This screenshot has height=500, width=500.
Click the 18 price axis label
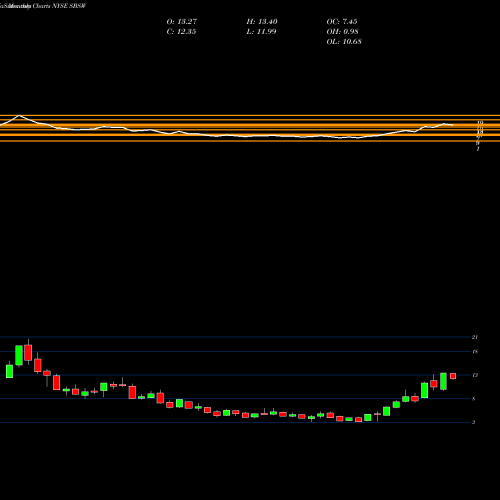[x=475, y=351]
